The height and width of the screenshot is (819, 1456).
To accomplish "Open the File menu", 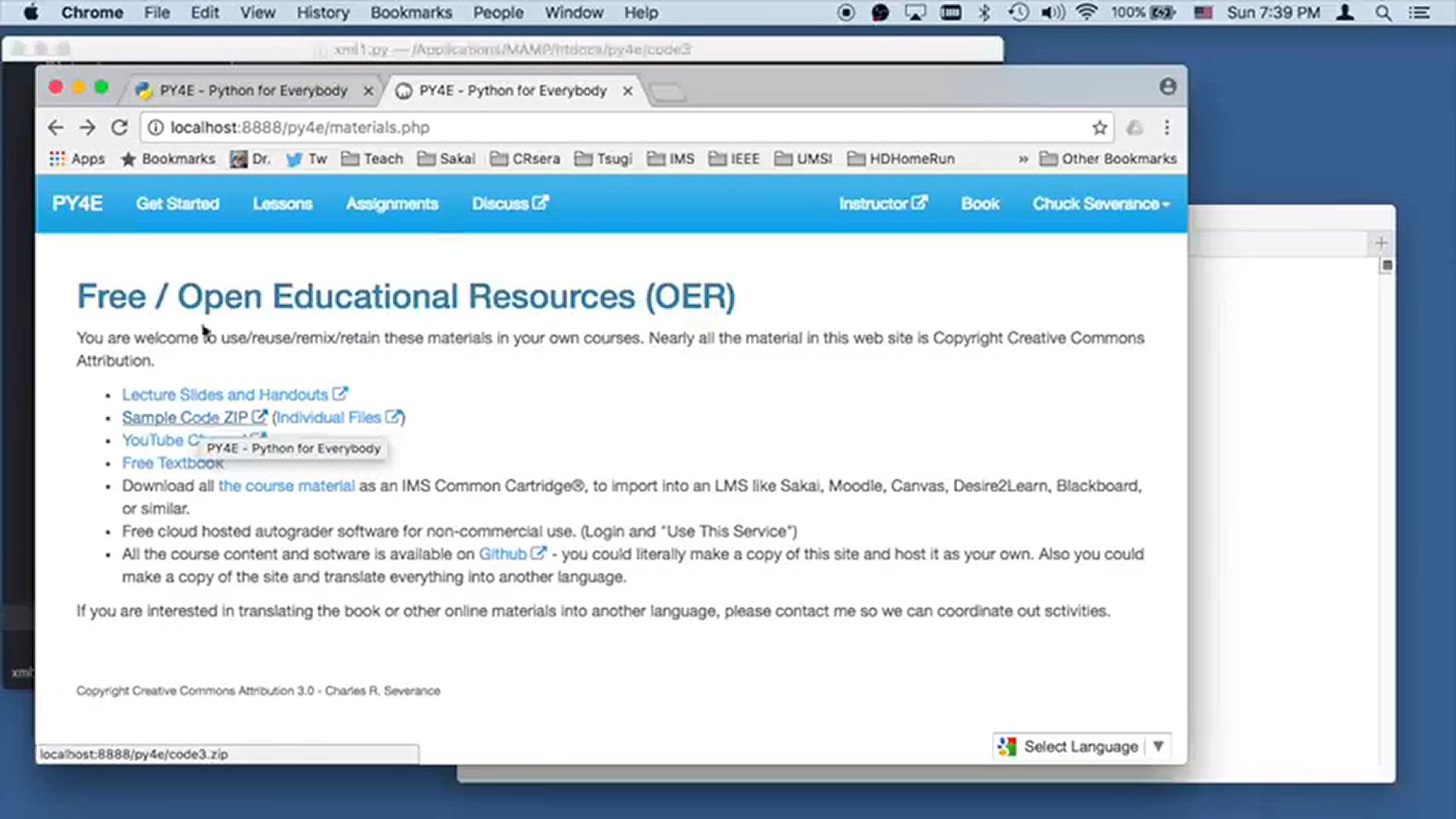I will click(157, 12).
